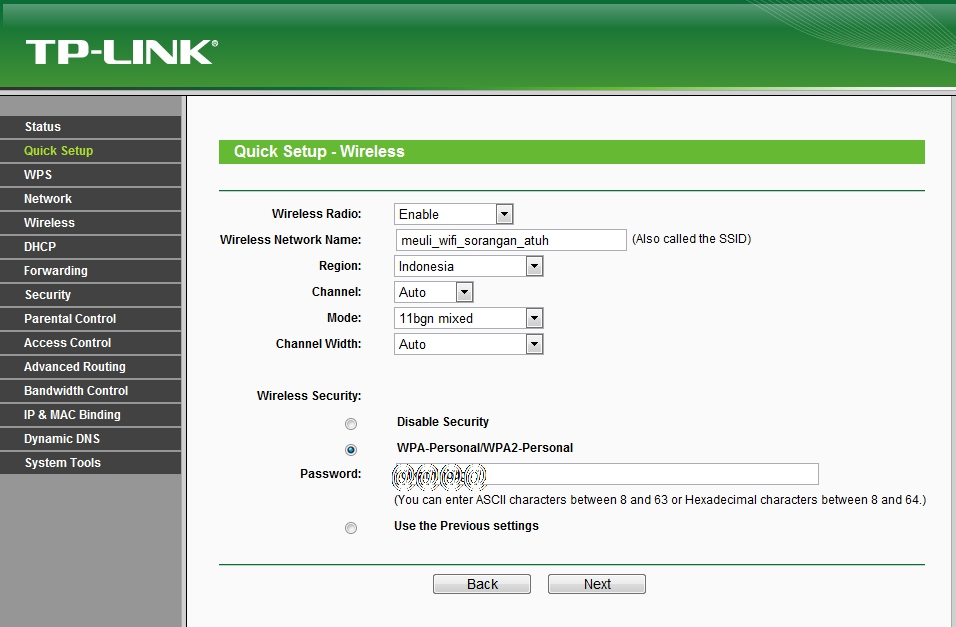Click the Back button

click(x=482, y=584)
